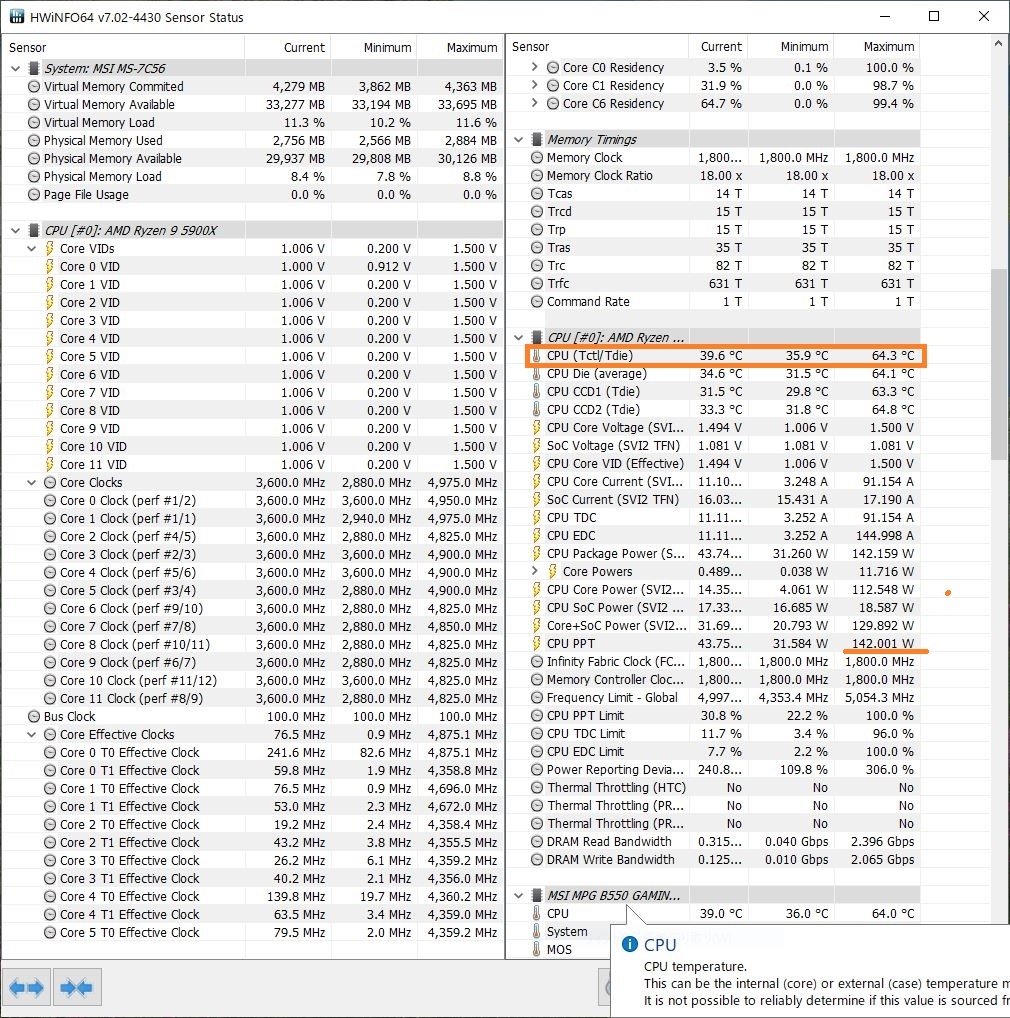
Task: Click the thermometer icon beside CPU CCD2 (Tdie)
Action: 536,410
